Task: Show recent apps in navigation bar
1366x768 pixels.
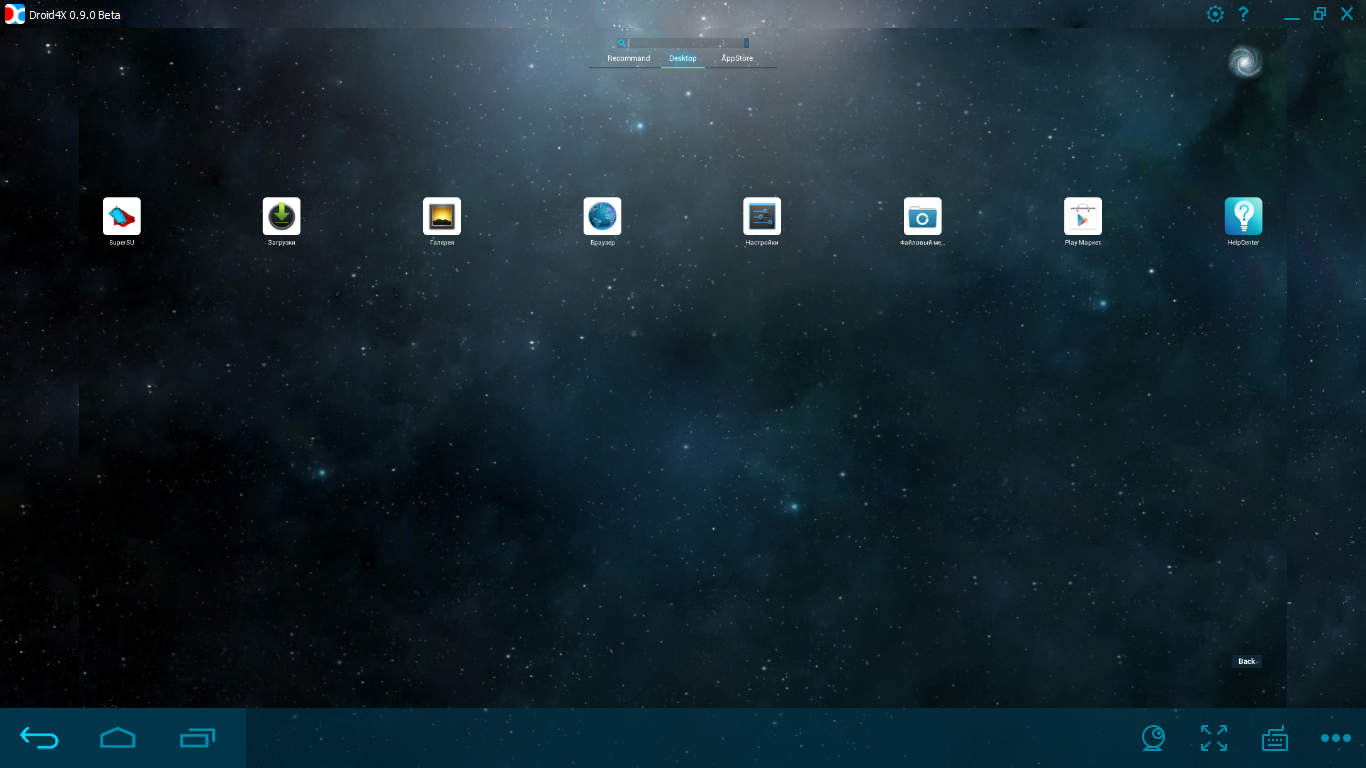Action: (x=197, y=738)
